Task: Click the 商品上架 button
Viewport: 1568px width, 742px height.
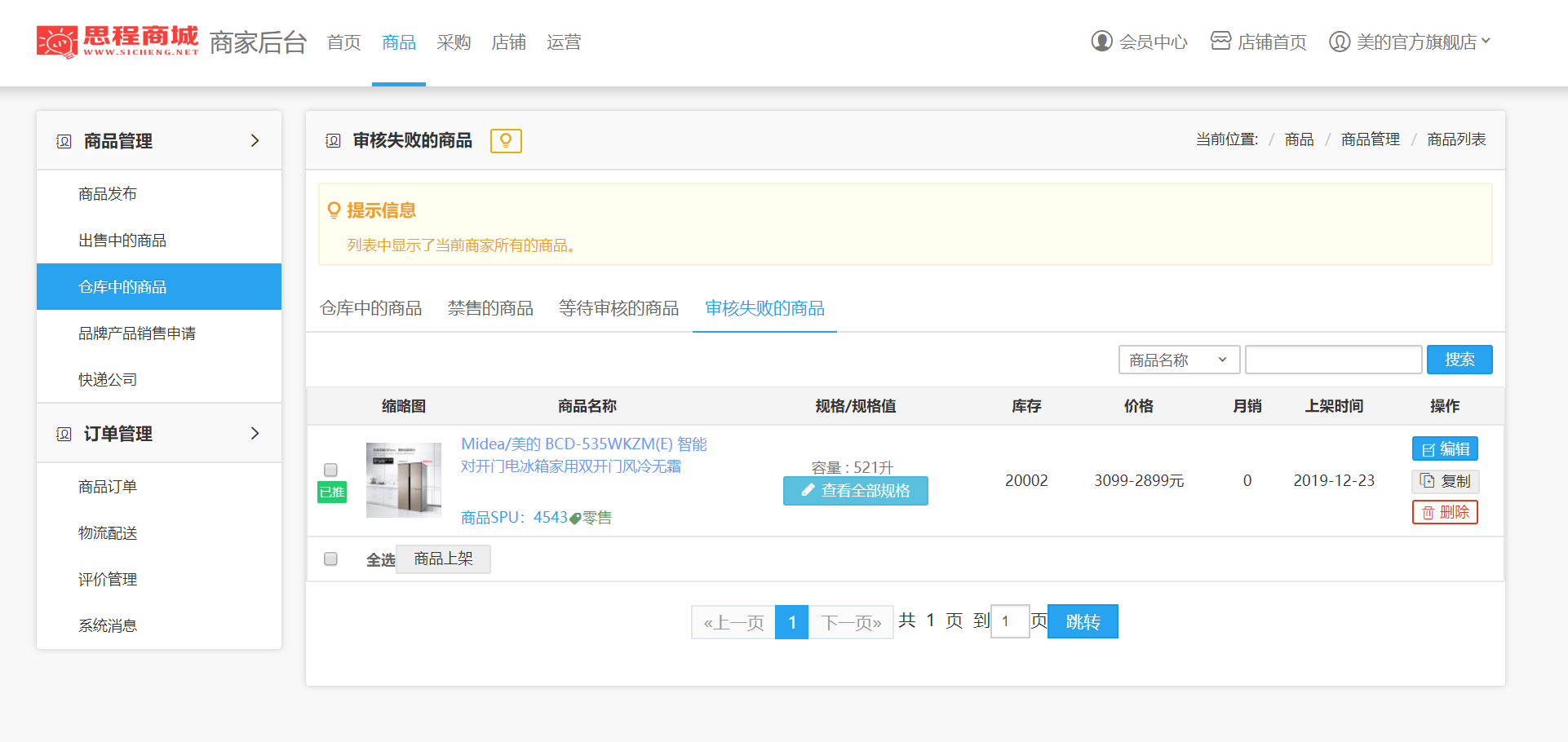Action: 443,559
